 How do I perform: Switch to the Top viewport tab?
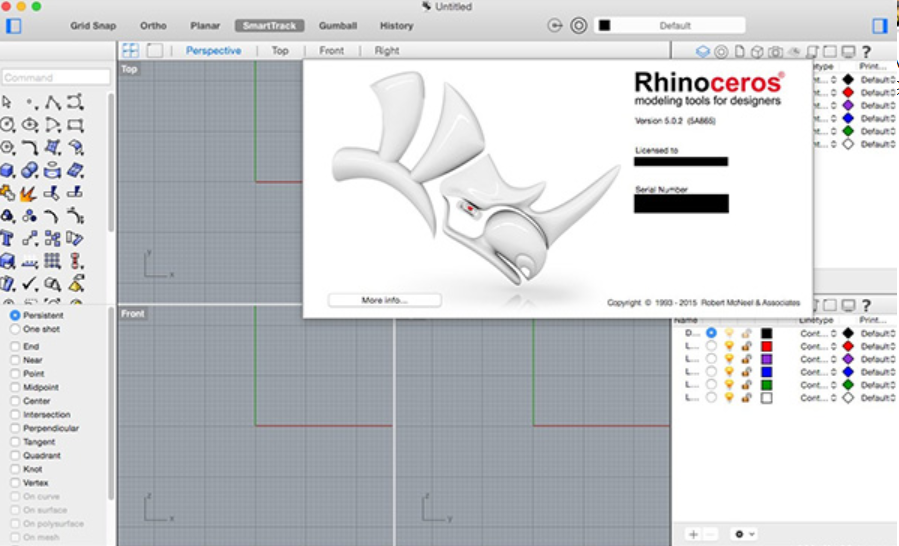pos(280,50)
